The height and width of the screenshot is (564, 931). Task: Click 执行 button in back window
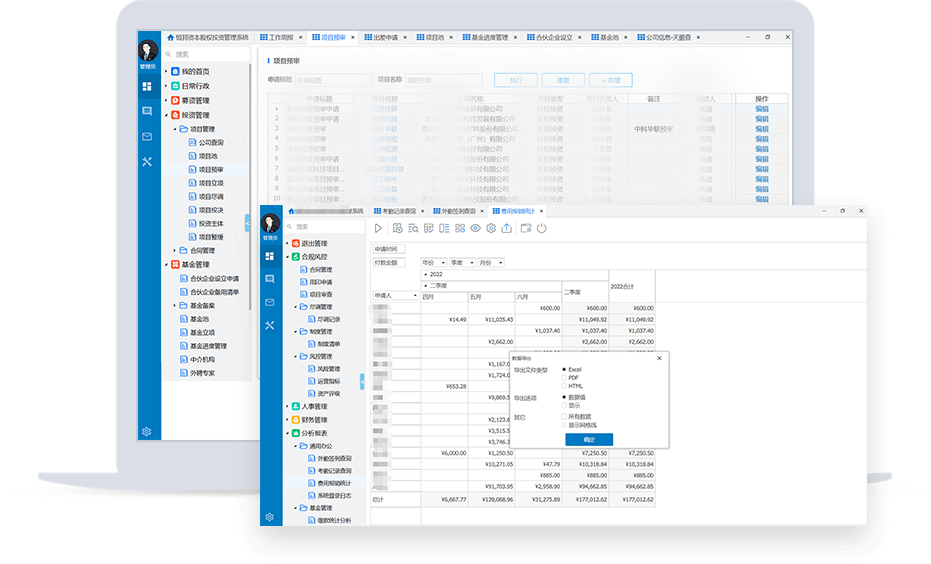point(515,80)
